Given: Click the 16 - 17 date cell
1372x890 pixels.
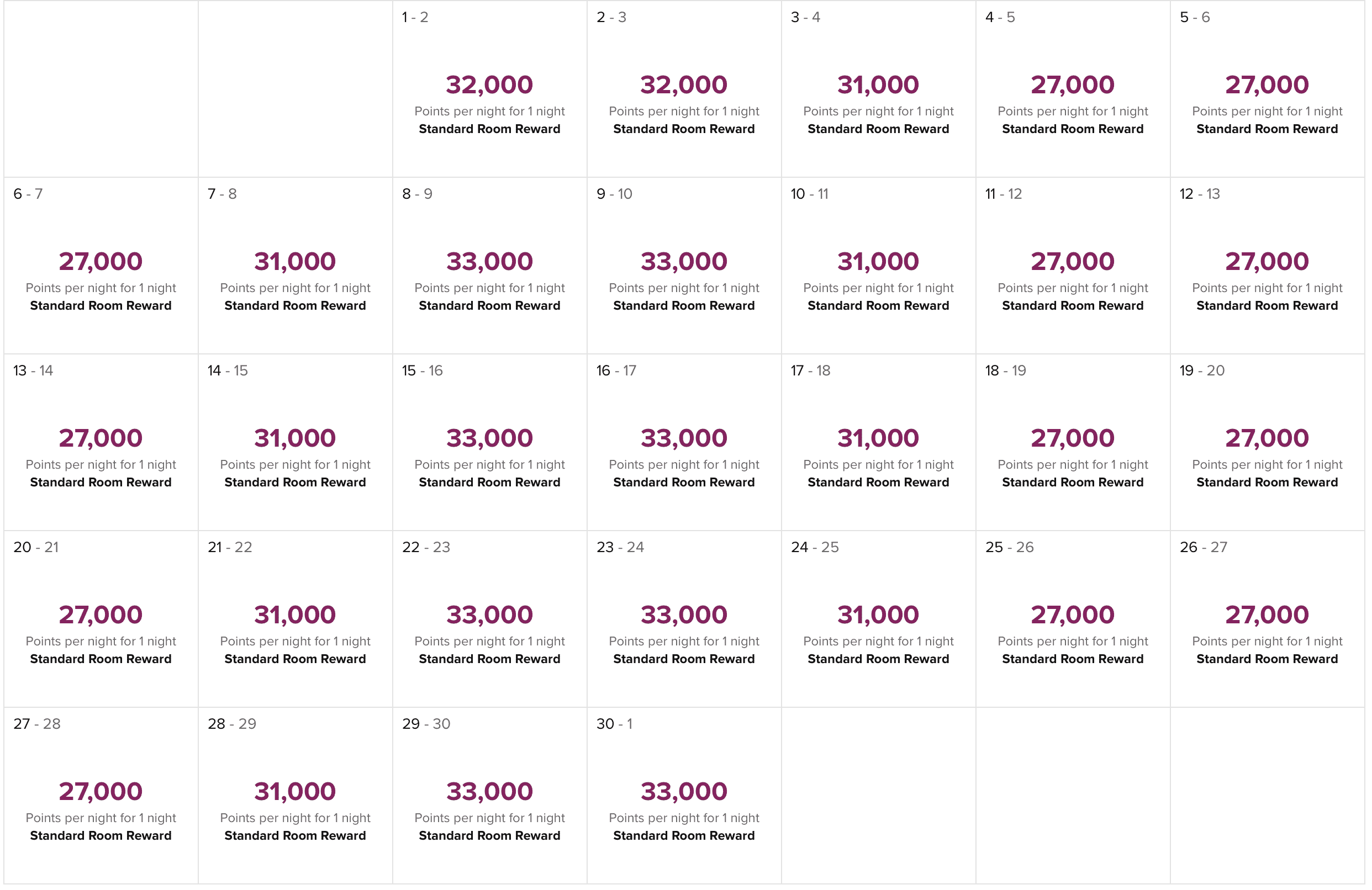Looking at the screenshot, I should pyautogui.click(x=684, y=442).
